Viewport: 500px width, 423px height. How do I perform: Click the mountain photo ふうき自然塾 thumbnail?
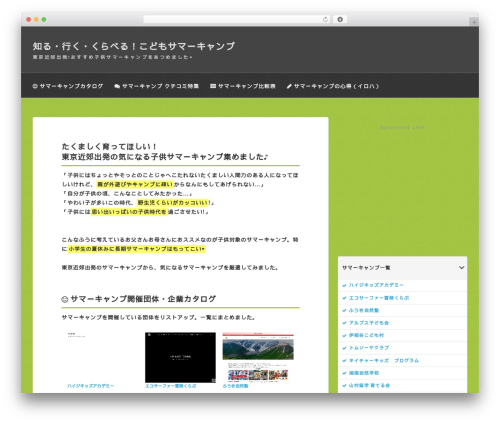(258, 357)
